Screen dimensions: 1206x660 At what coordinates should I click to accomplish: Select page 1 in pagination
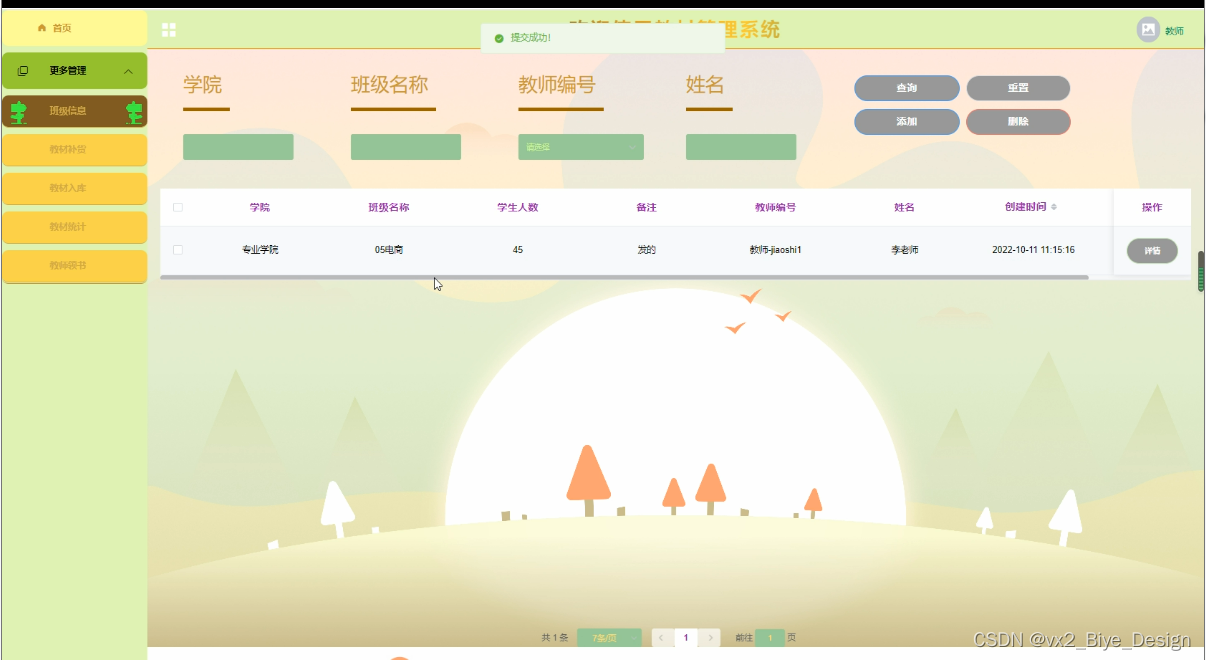(686, 637)
